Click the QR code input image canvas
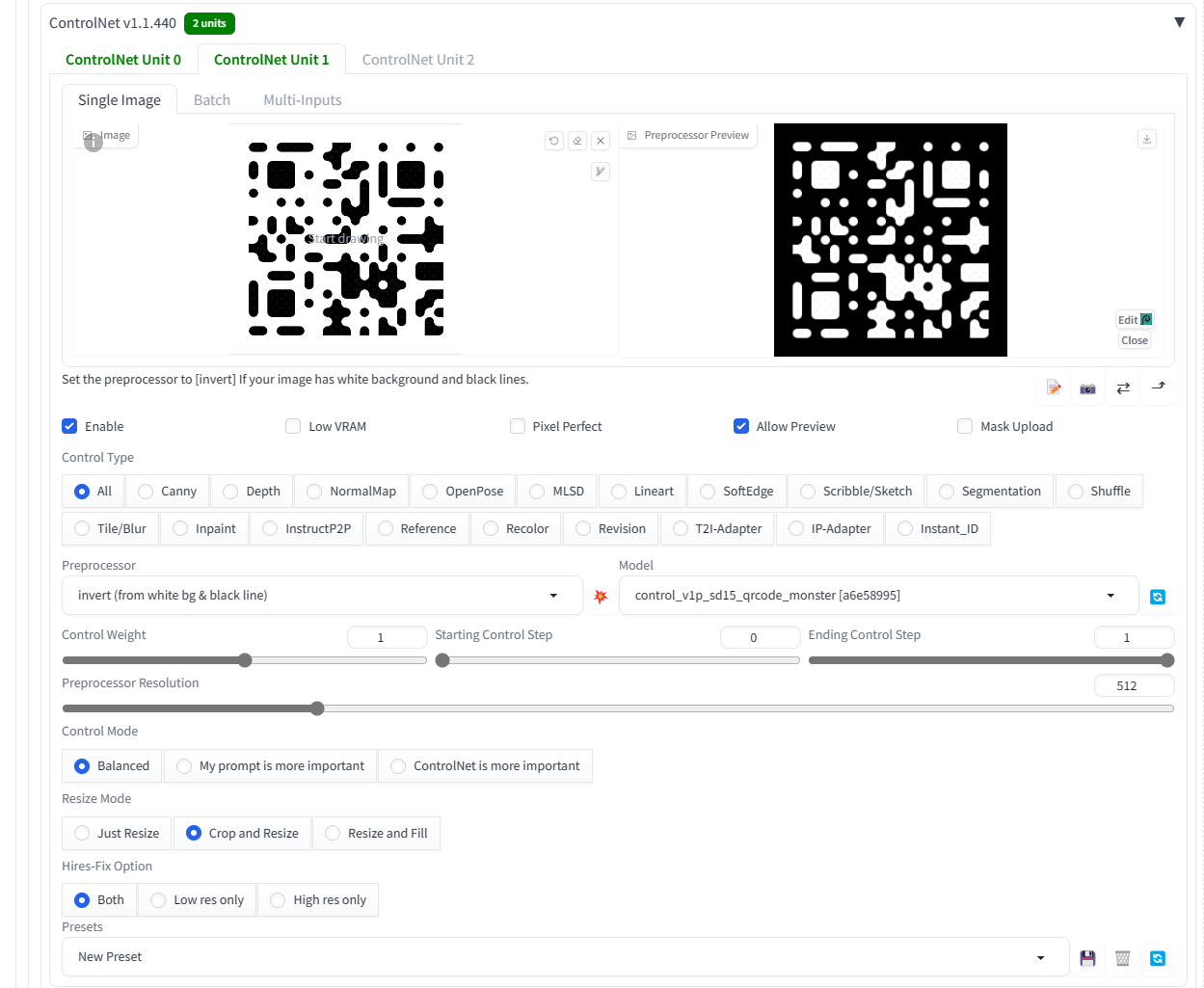This screenshot has height=988, width=1204. (x=345, y=239)
